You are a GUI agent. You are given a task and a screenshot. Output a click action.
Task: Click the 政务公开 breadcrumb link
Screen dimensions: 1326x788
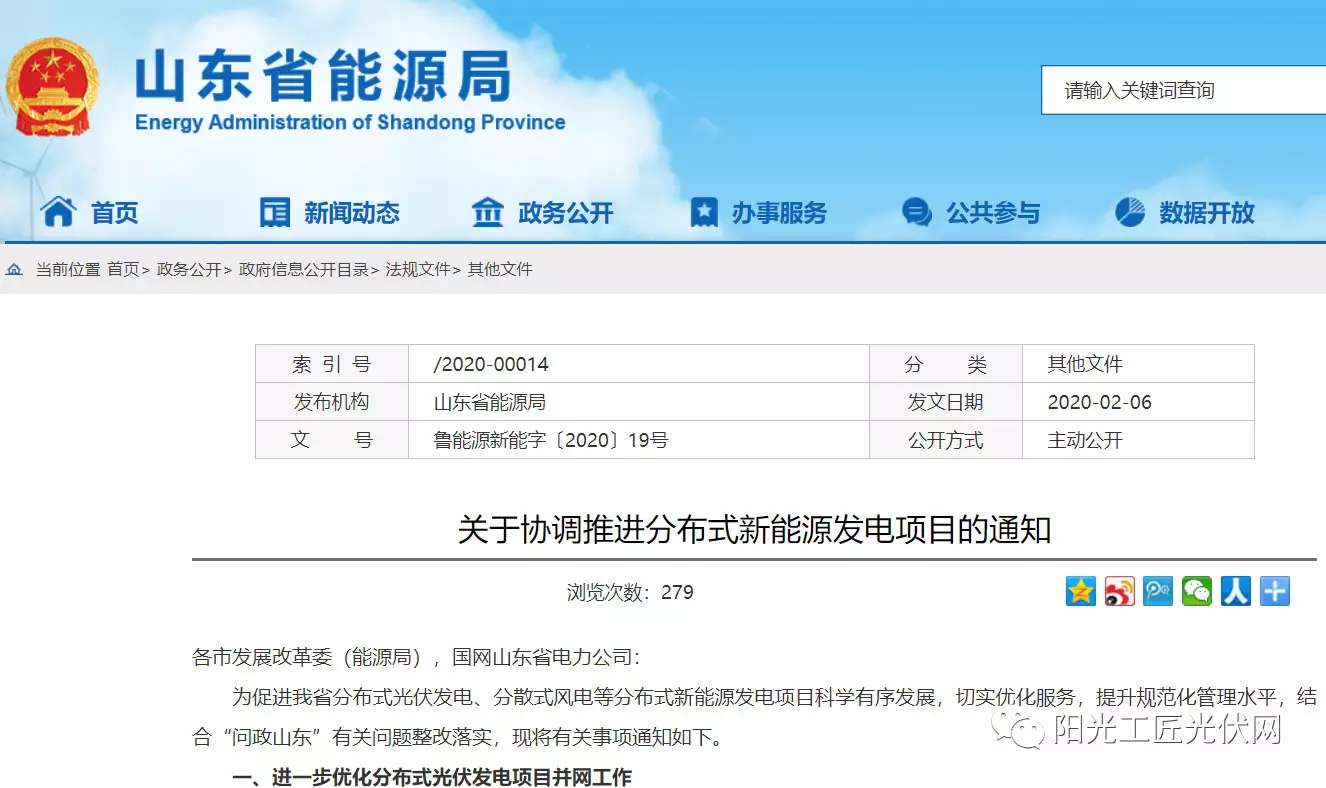tap(189, 270)
